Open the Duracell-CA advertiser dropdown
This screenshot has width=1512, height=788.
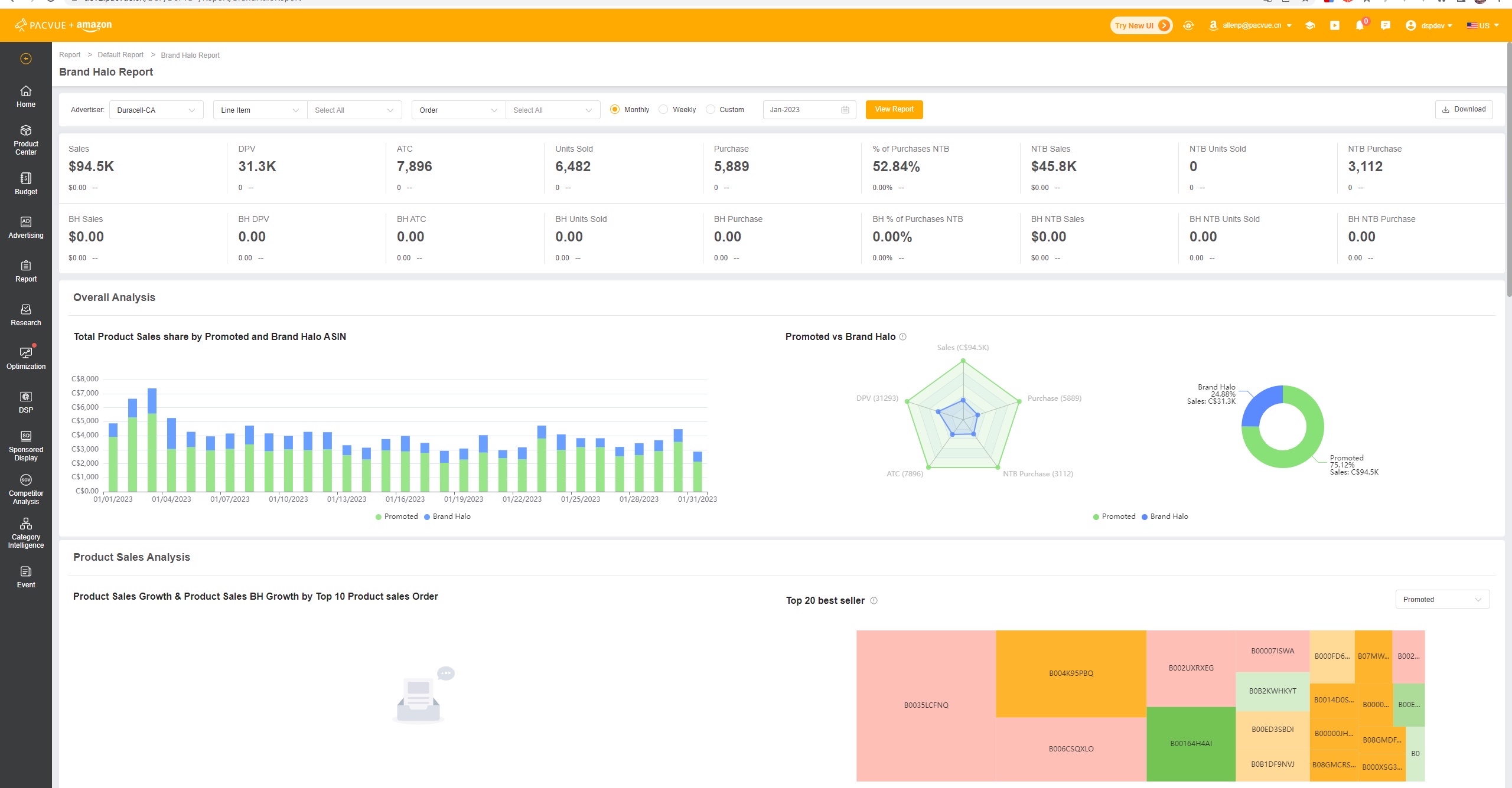click(x=156, y=110)
